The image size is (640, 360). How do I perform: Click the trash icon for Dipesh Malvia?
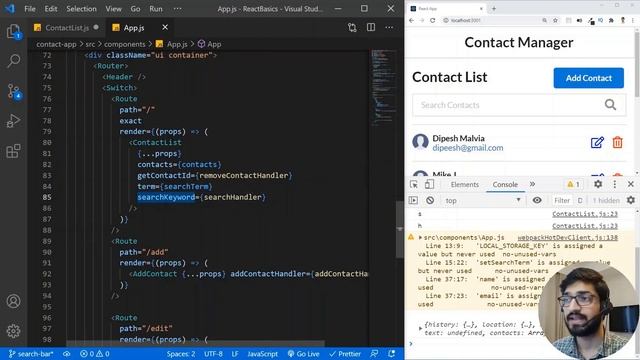click(617, 142)
